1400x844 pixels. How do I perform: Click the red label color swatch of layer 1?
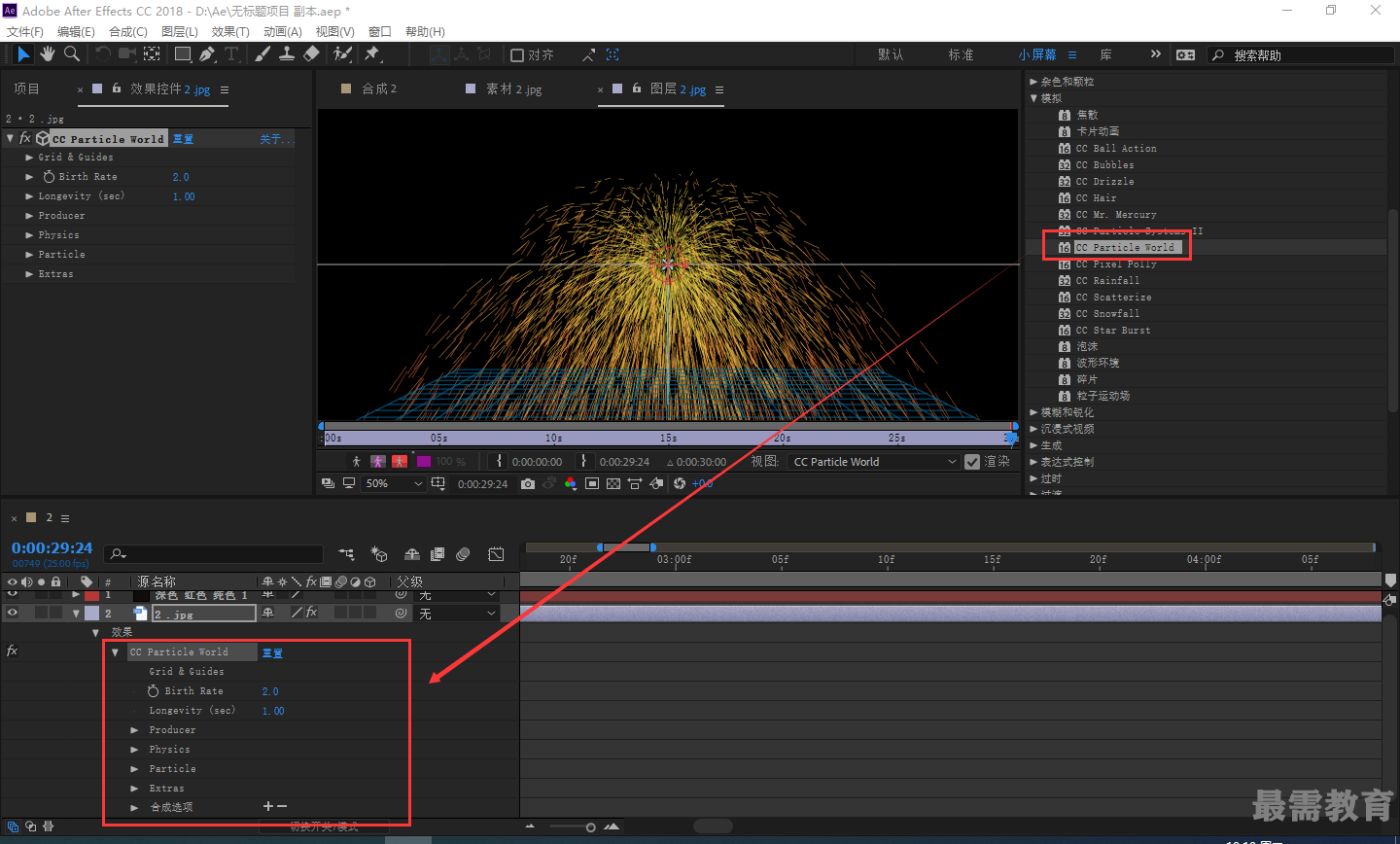tap(91, 594)
